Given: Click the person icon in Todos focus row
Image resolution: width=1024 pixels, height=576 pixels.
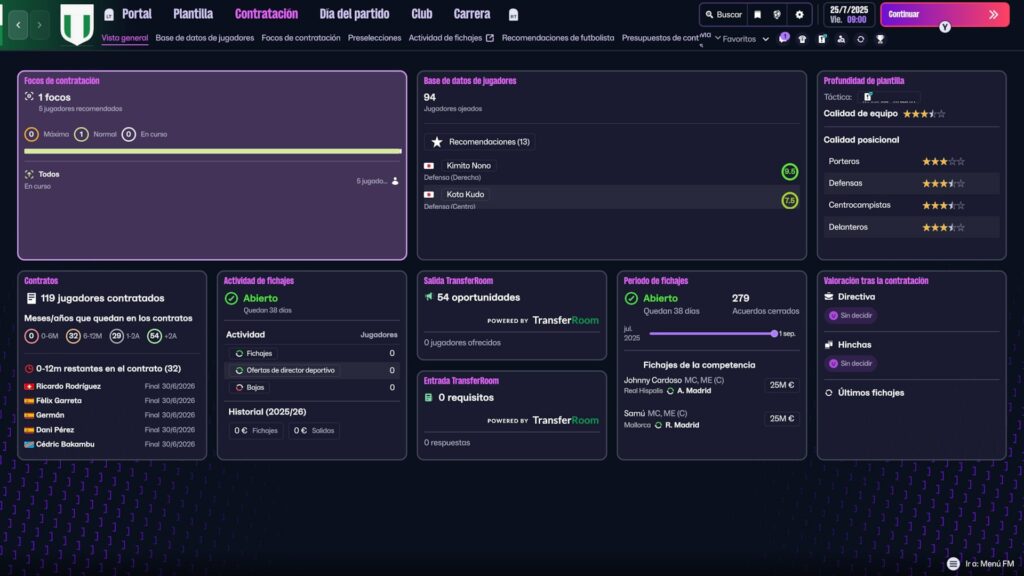Looking at the screenshot, I should tap(395, 181).
